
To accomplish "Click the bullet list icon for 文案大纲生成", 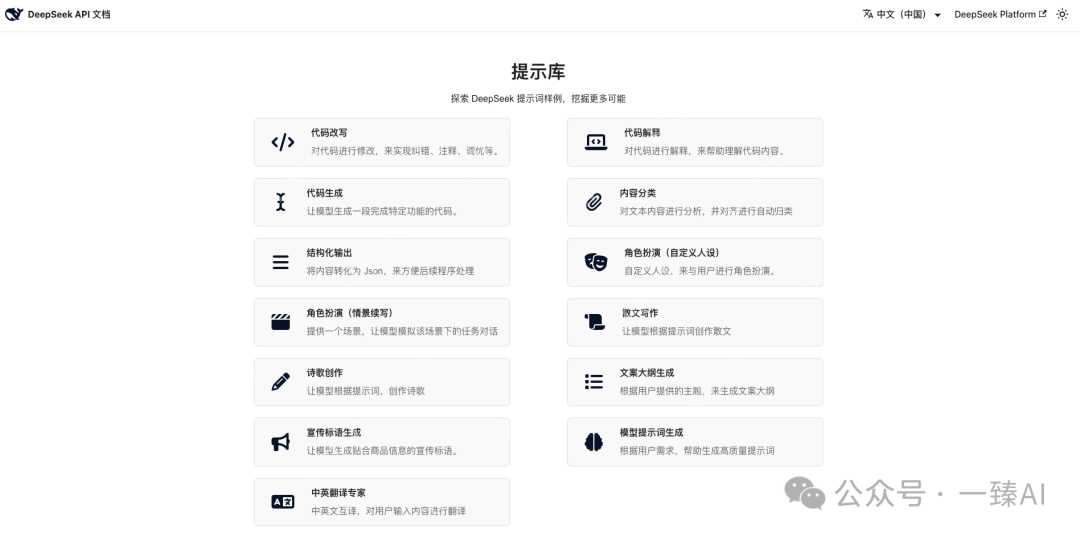I will point(594,381).
